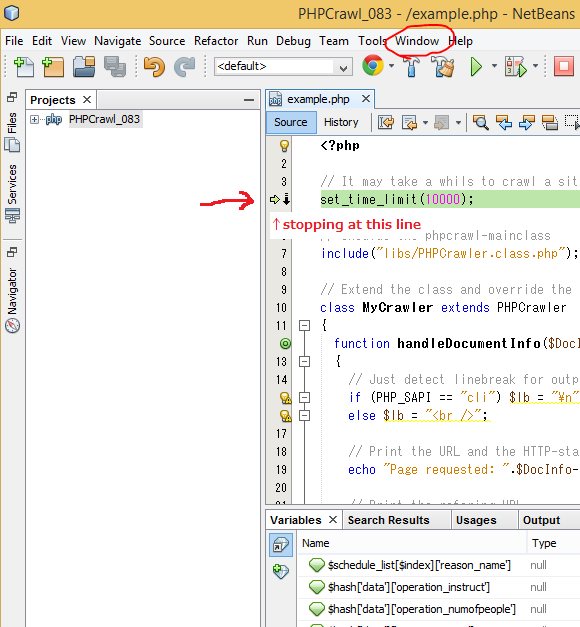Open the Window menu

[417, 41]
